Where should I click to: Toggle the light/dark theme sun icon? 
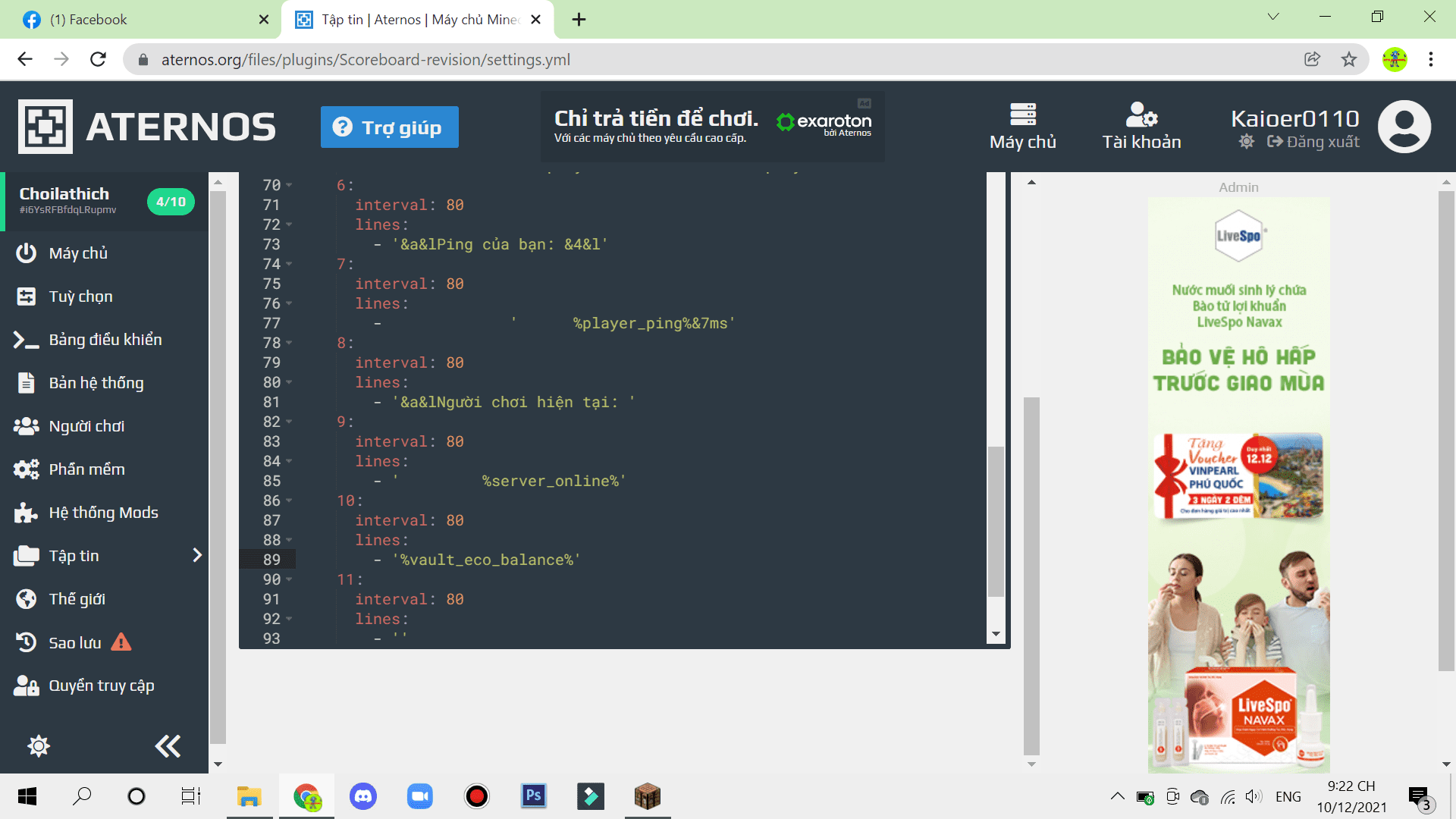(x=1246, y=142)
